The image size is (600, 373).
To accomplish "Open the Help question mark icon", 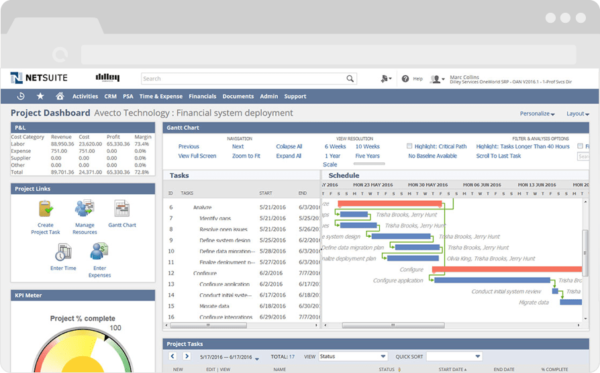I will pos(405,79).
